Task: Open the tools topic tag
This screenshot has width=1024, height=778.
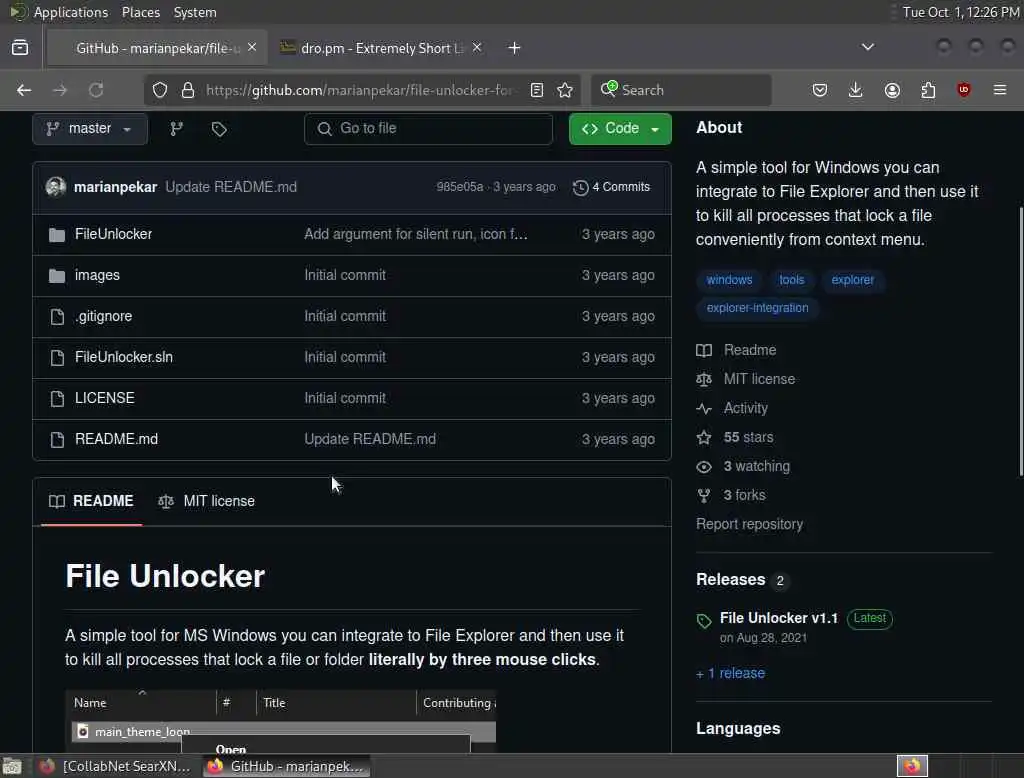Action: [x=792, y=280]
